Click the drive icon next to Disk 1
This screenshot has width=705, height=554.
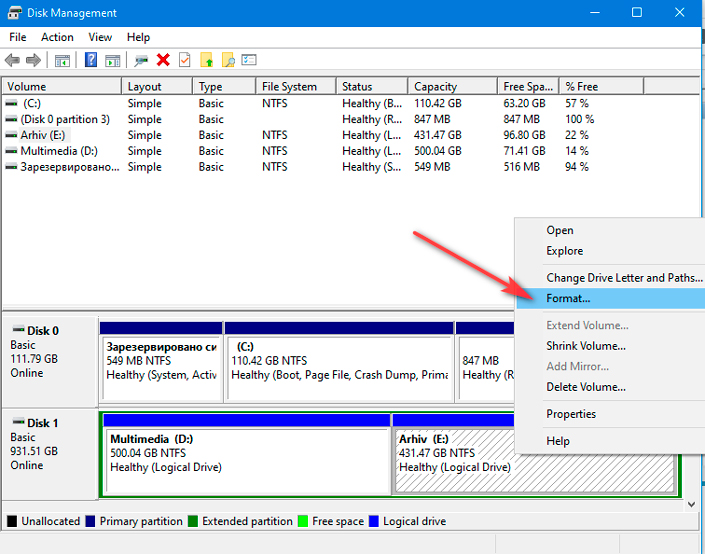click(18, 422)
